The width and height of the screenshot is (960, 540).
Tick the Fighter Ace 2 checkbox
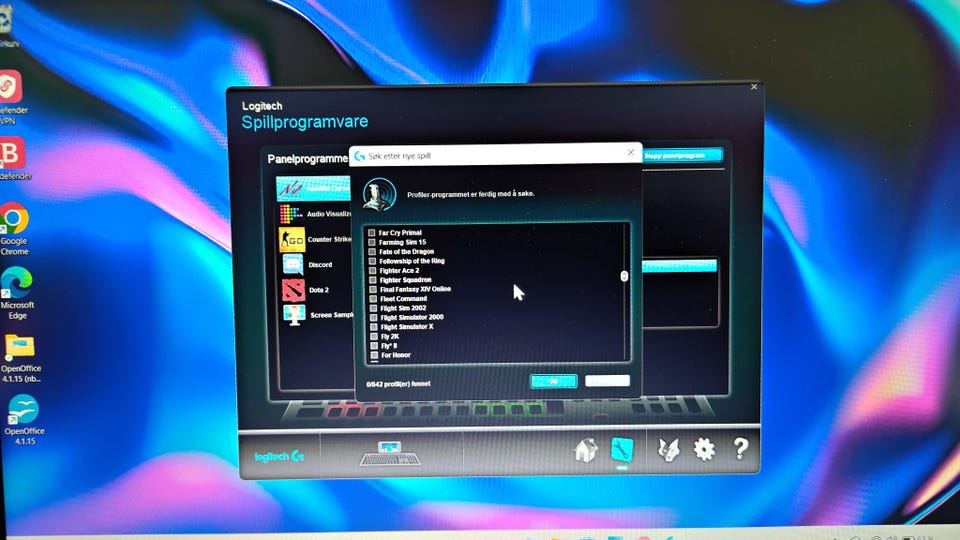click(x=372, y=270)
